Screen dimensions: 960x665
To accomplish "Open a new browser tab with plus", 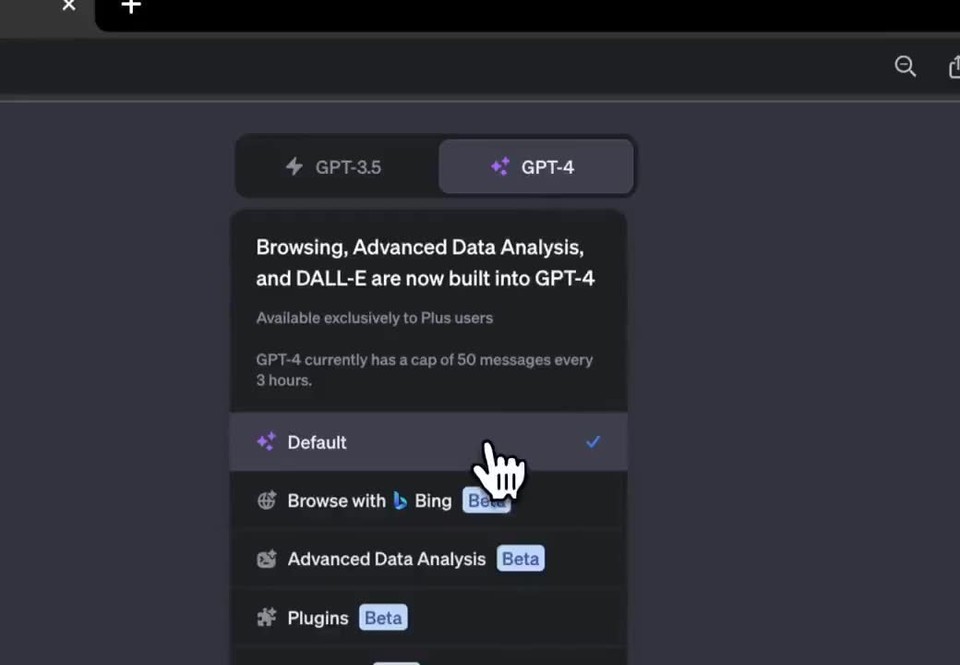I will (x=131, y=7).
